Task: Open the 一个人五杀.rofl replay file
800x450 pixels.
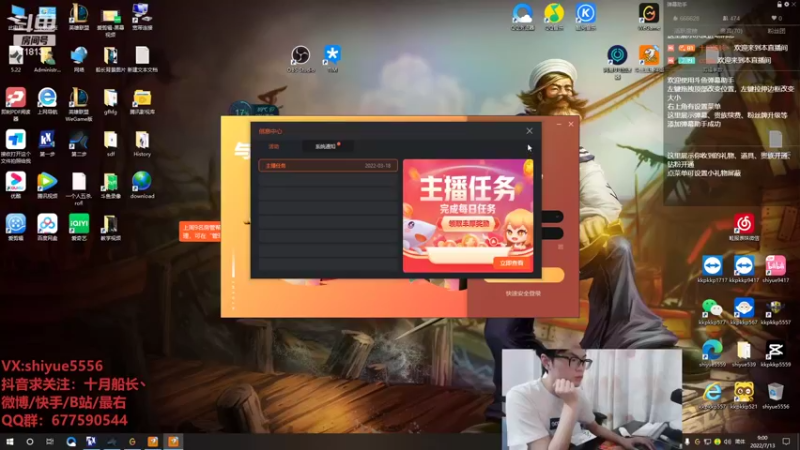Action: [79, 188]
